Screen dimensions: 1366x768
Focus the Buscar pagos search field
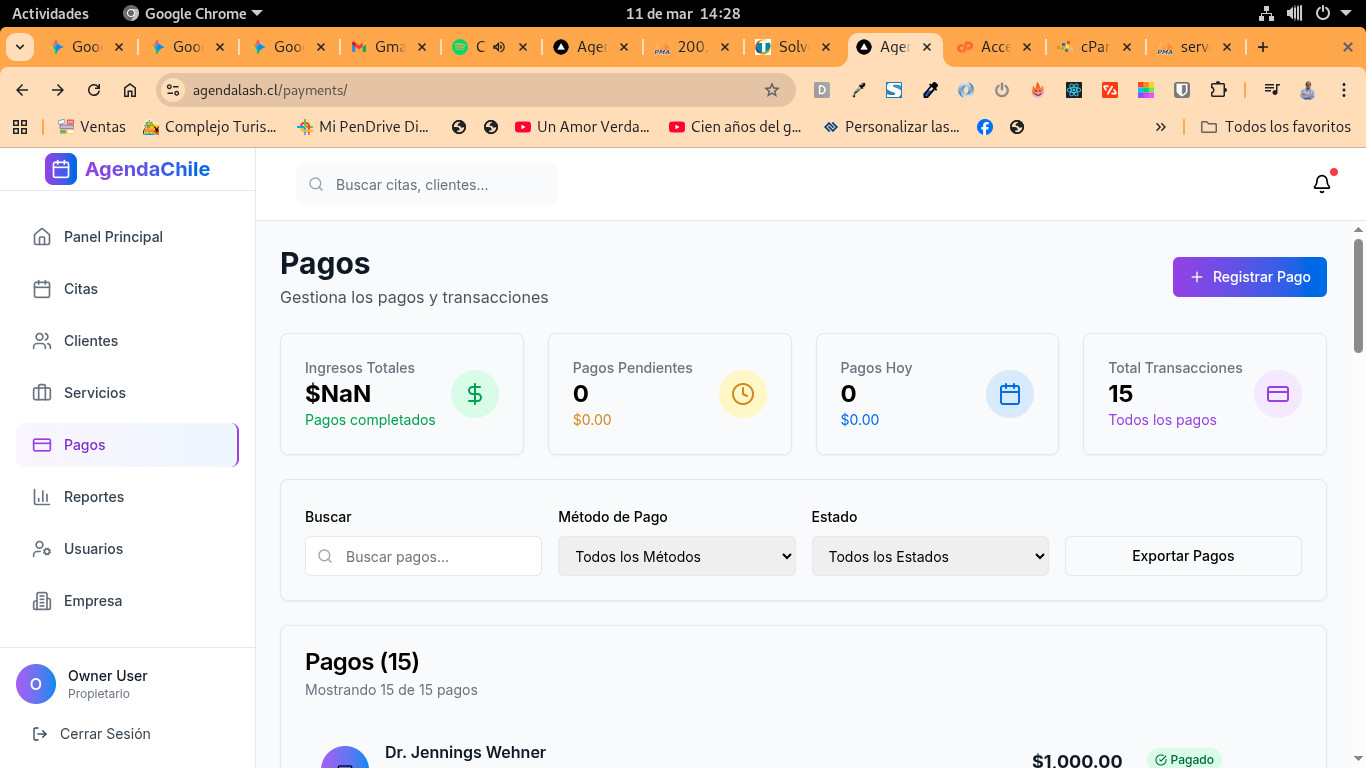click(435, 557)
